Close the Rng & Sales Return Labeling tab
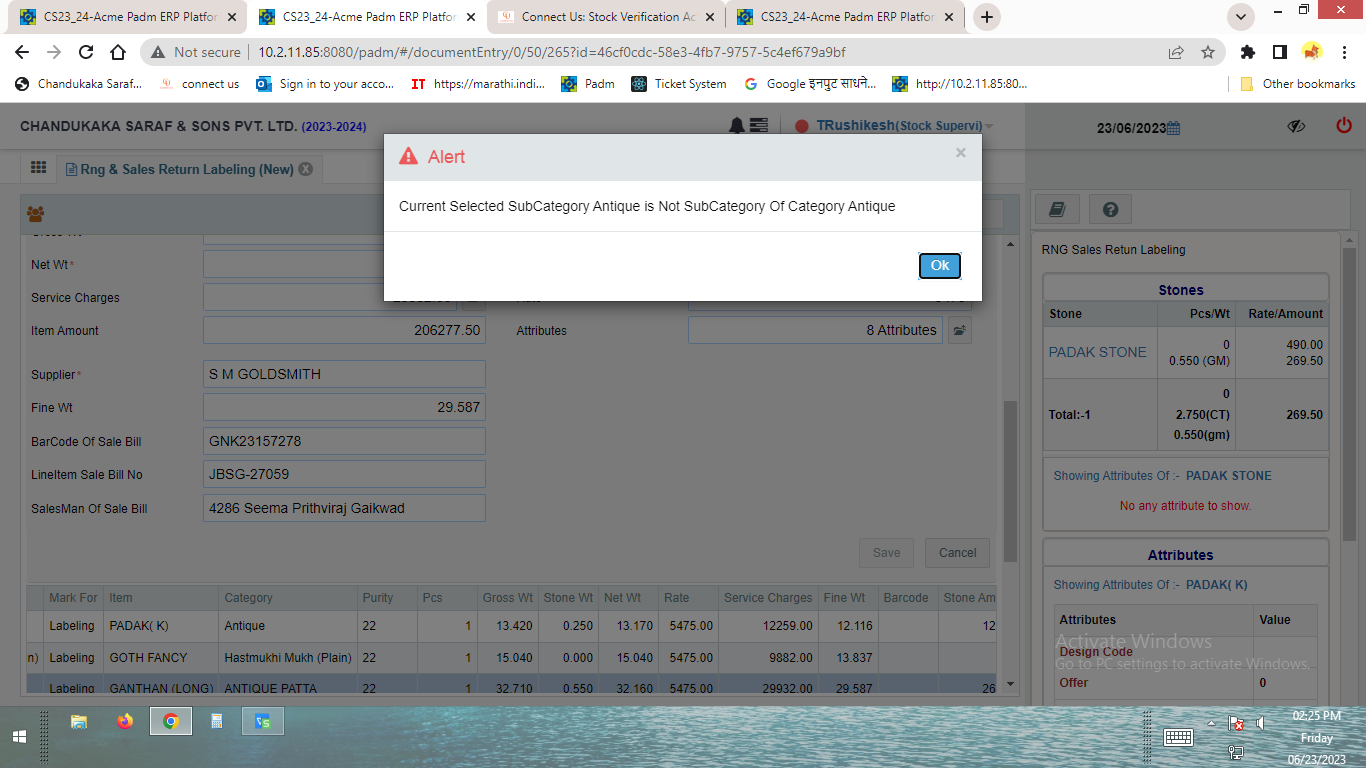The width and height of the screenshot is (1366, 768). pos(305,169)
